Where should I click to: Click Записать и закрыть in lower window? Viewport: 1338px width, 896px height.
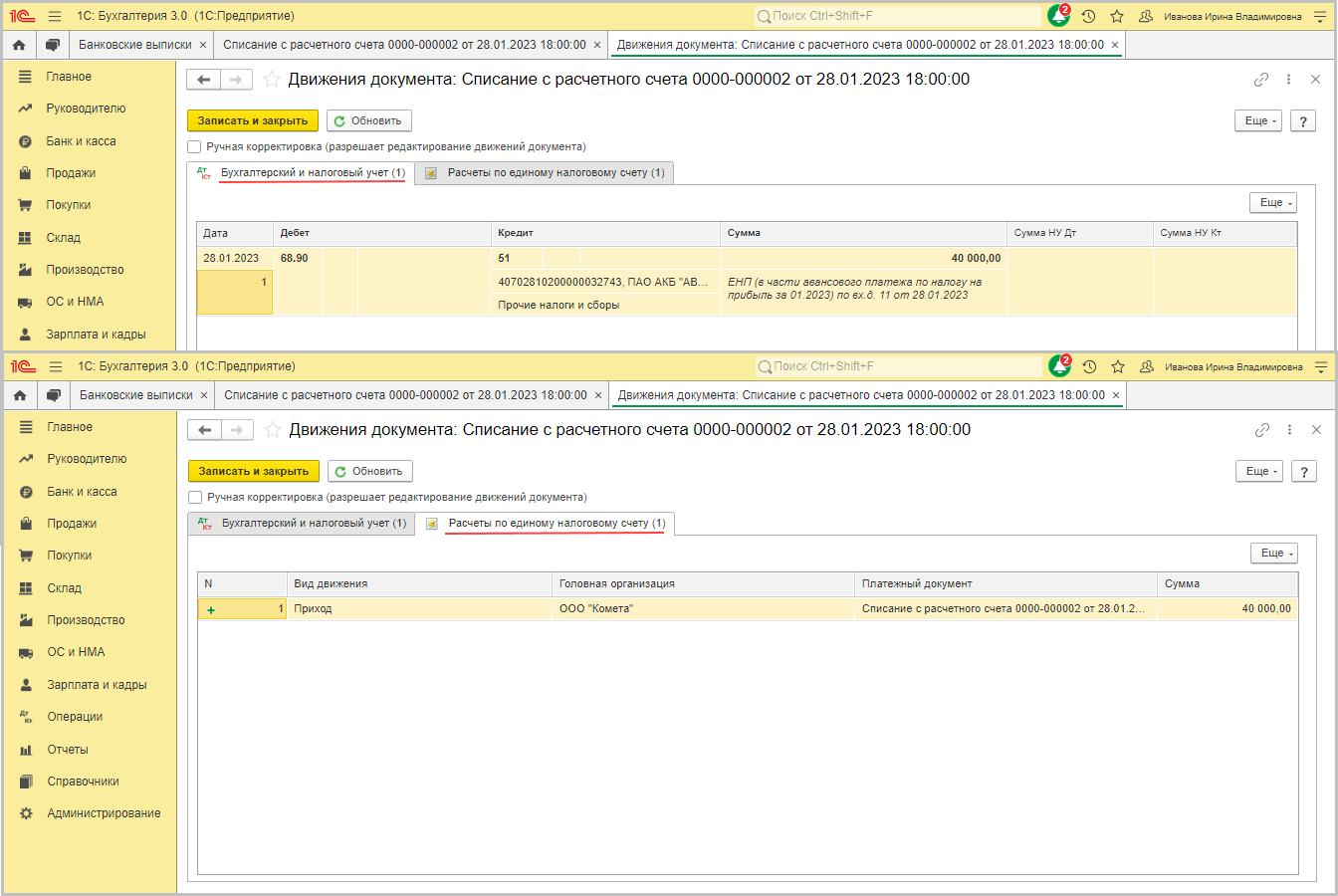point(254,471)
